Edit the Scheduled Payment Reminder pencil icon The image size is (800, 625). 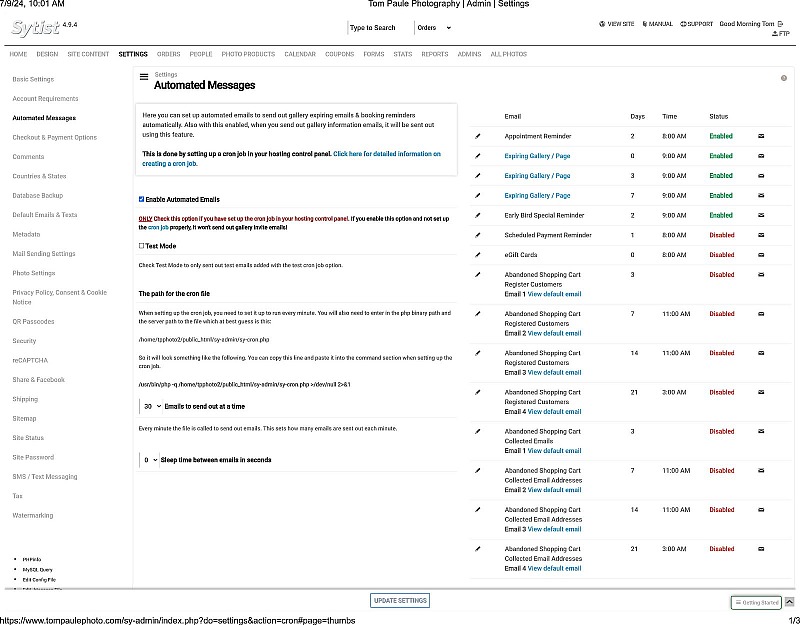(478, 235)
